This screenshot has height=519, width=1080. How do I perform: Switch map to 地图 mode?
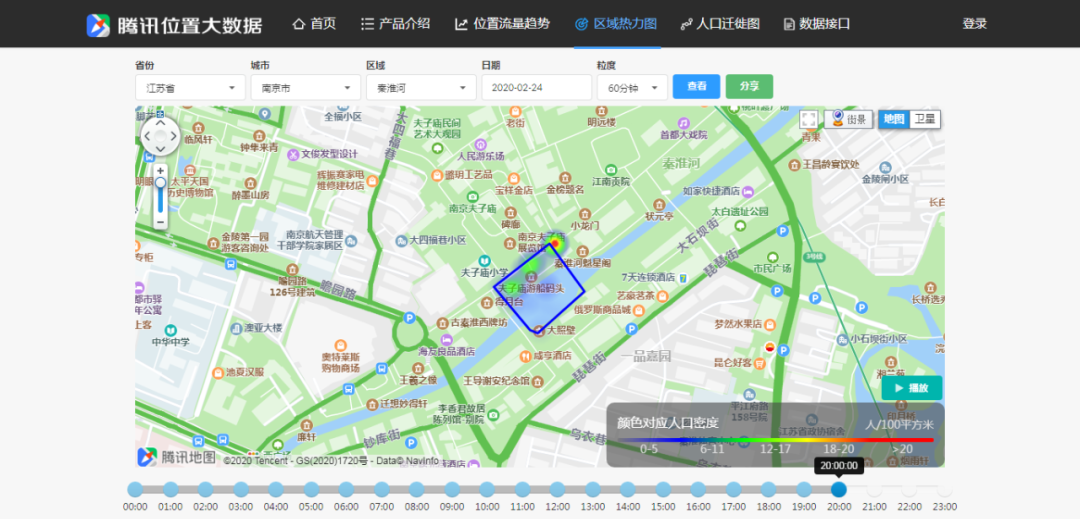pyautogui.click(x=894, y=119)
